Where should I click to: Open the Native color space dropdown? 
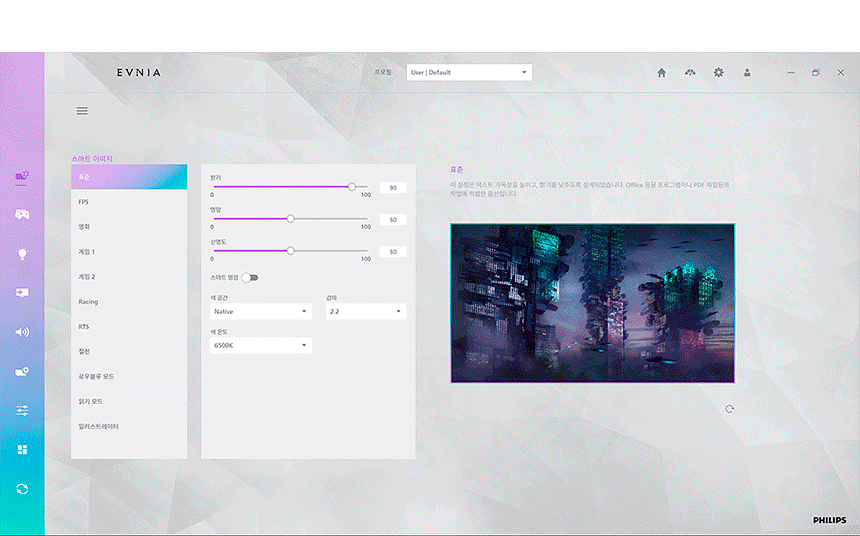(x=261, y=312)
